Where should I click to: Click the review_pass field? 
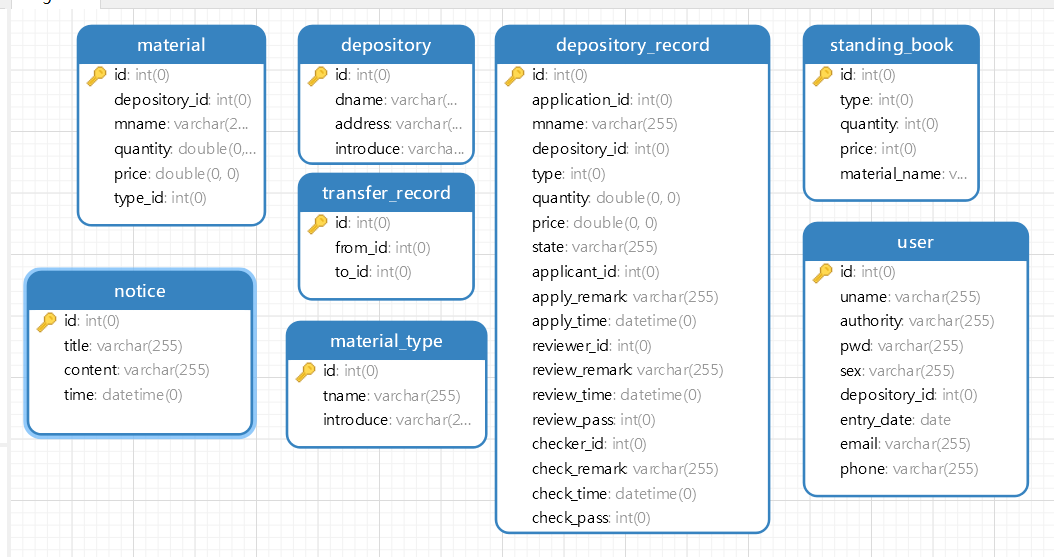point(594,420)
